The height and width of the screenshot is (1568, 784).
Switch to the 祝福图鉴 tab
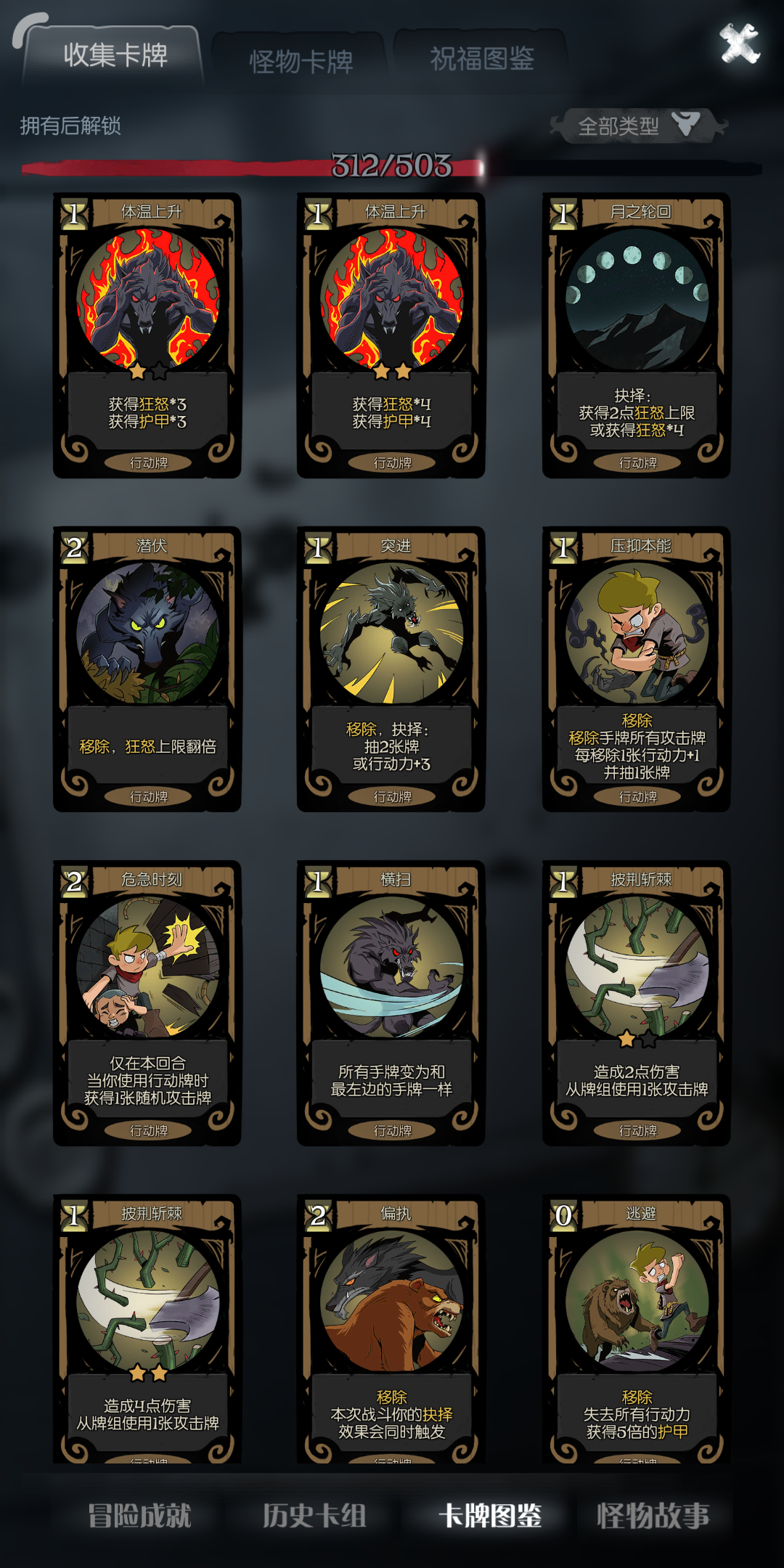tap(482, 59)
